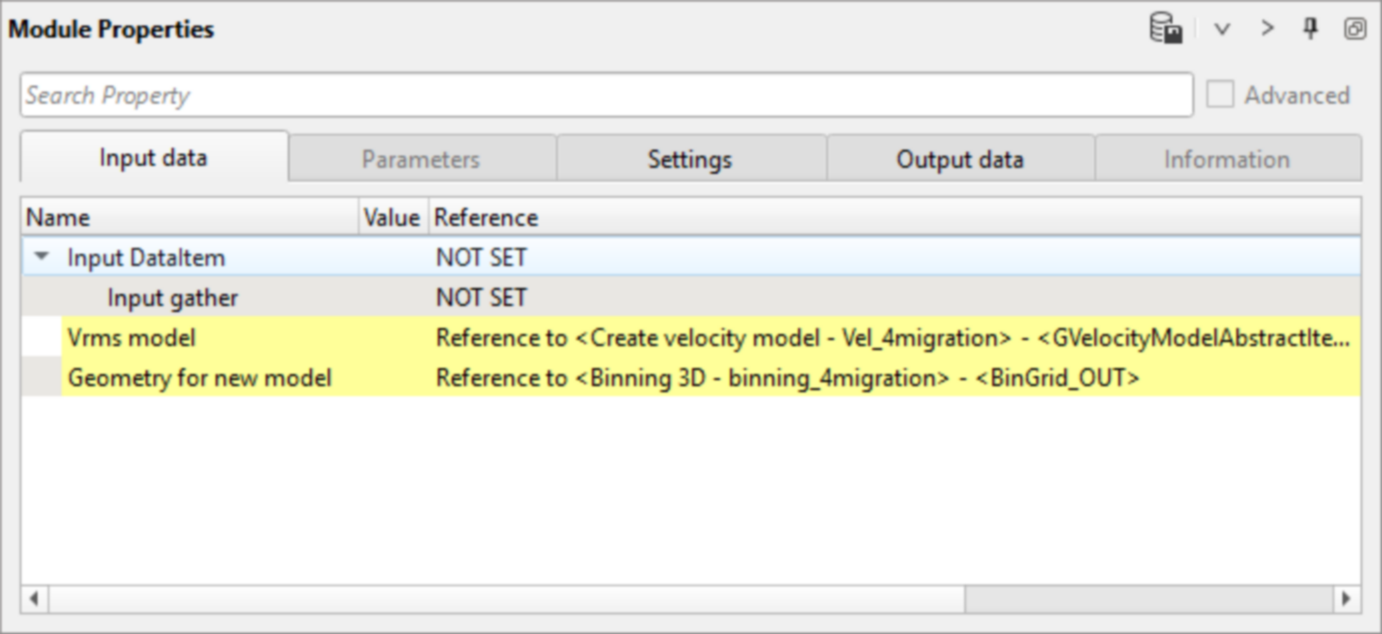Select the Geometry for new model row
This screenshot has height=634, width=1382.
coord(199,378)
